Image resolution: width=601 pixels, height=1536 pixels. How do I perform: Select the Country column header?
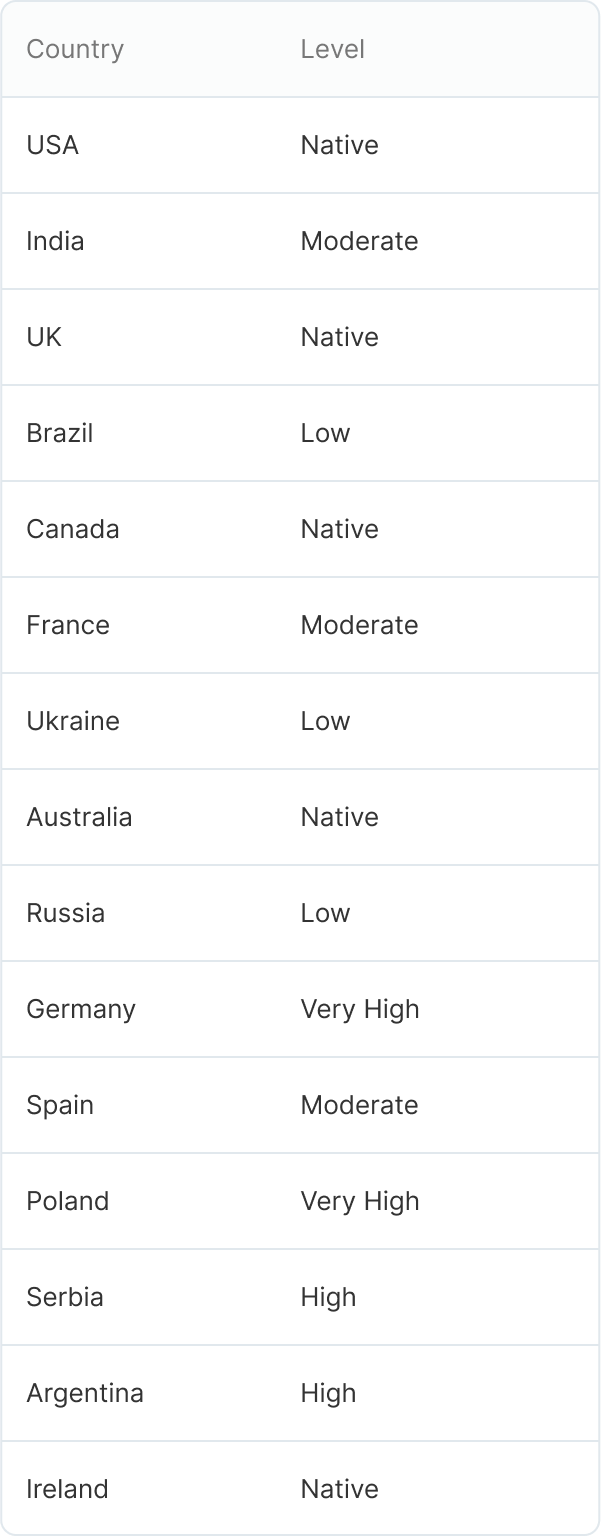(x=75, y=49)
